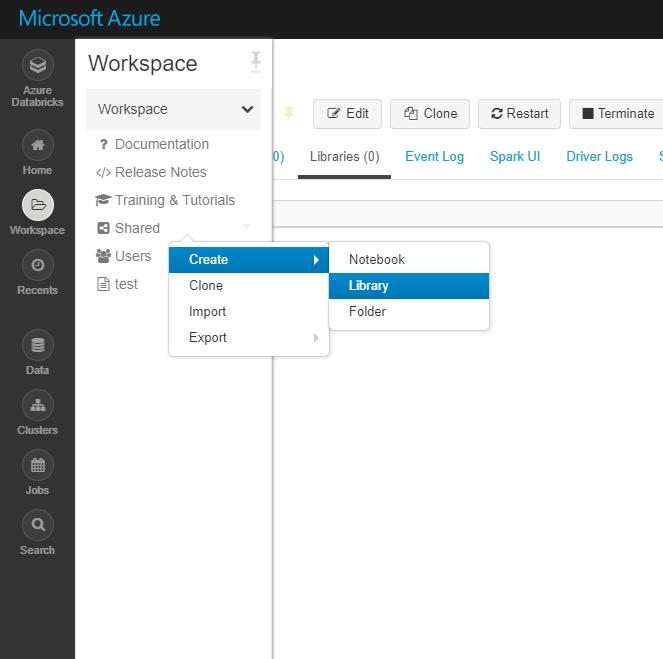663x659 pixels.
Task: Click the Training graduation cap icon
Action: coord(103,200)
